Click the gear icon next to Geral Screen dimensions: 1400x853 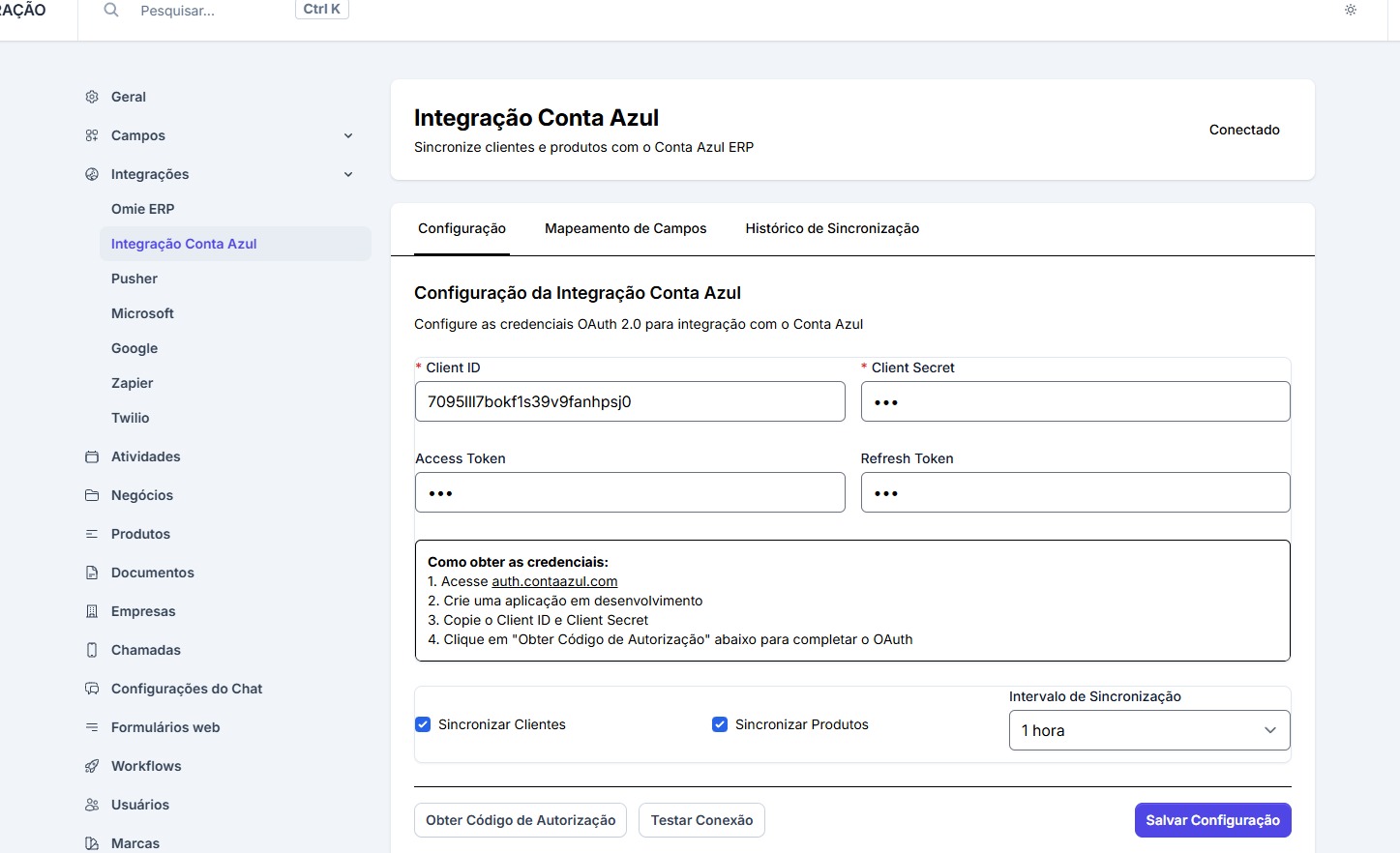92,97
